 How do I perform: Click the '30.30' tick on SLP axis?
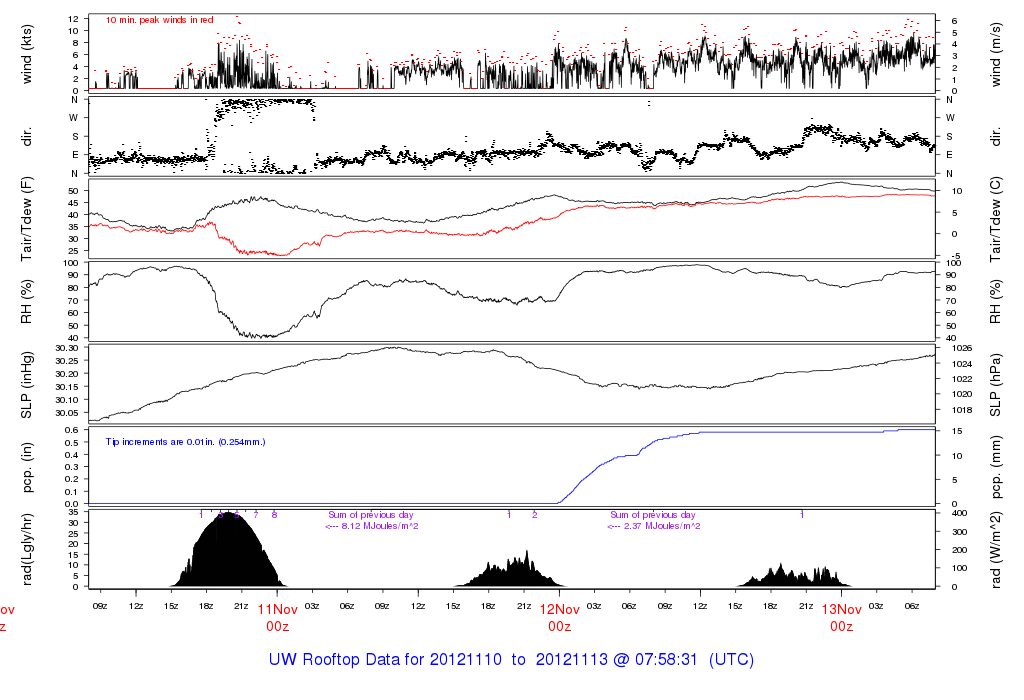(67, 348)
